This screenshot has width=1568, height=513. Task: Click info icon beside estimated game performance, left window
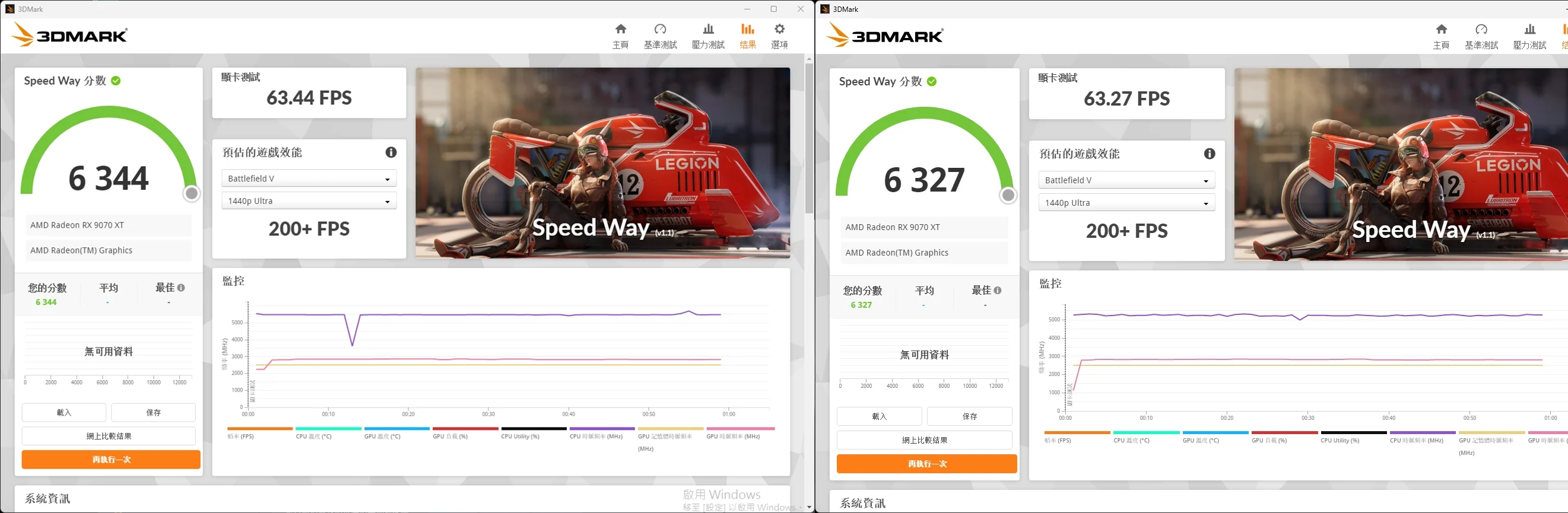[x=391, y=152]
